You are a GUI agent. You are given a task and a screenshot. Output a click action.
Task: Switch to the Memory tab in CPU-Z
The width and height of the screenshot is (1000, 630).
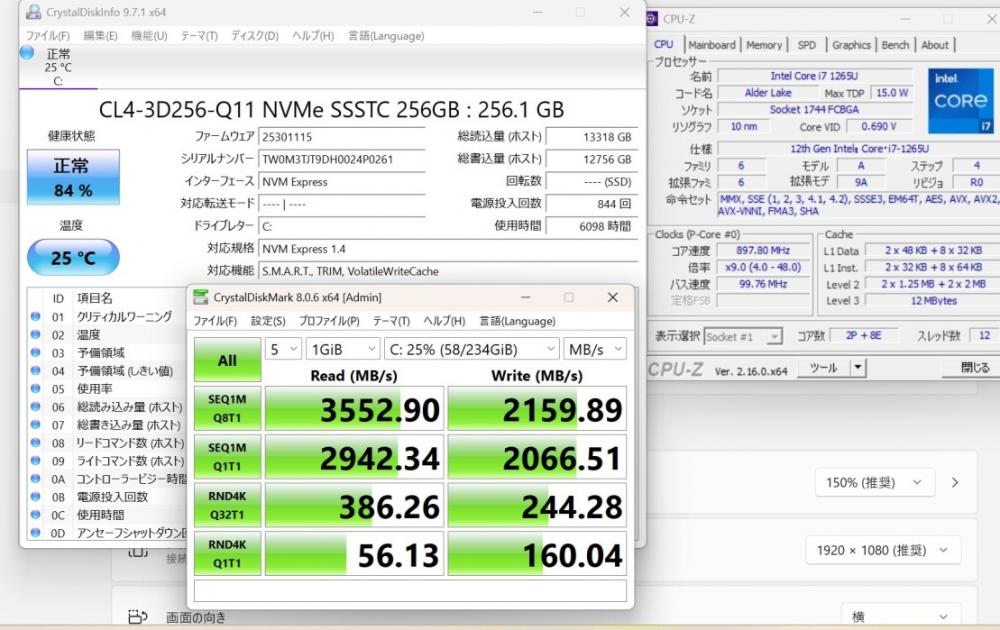pyautogui.click(x=764, y=45)
